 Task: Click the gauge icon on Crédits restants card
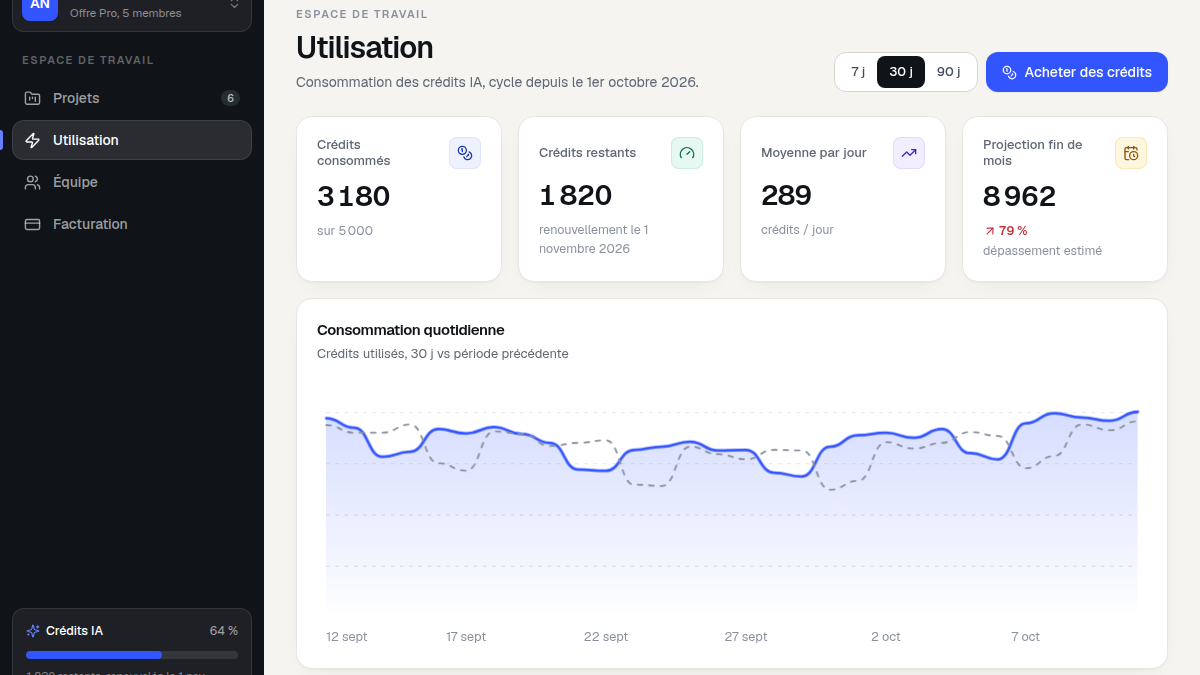click(687, 153)
